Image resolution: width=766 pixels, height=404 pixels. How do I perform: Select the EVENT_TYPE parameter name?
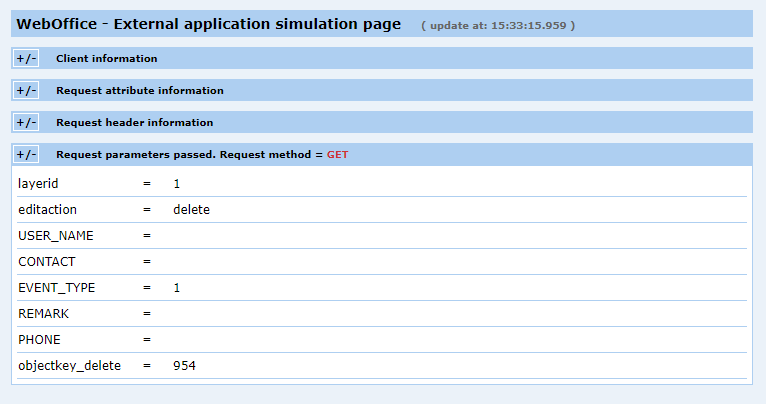coord(55,288)
